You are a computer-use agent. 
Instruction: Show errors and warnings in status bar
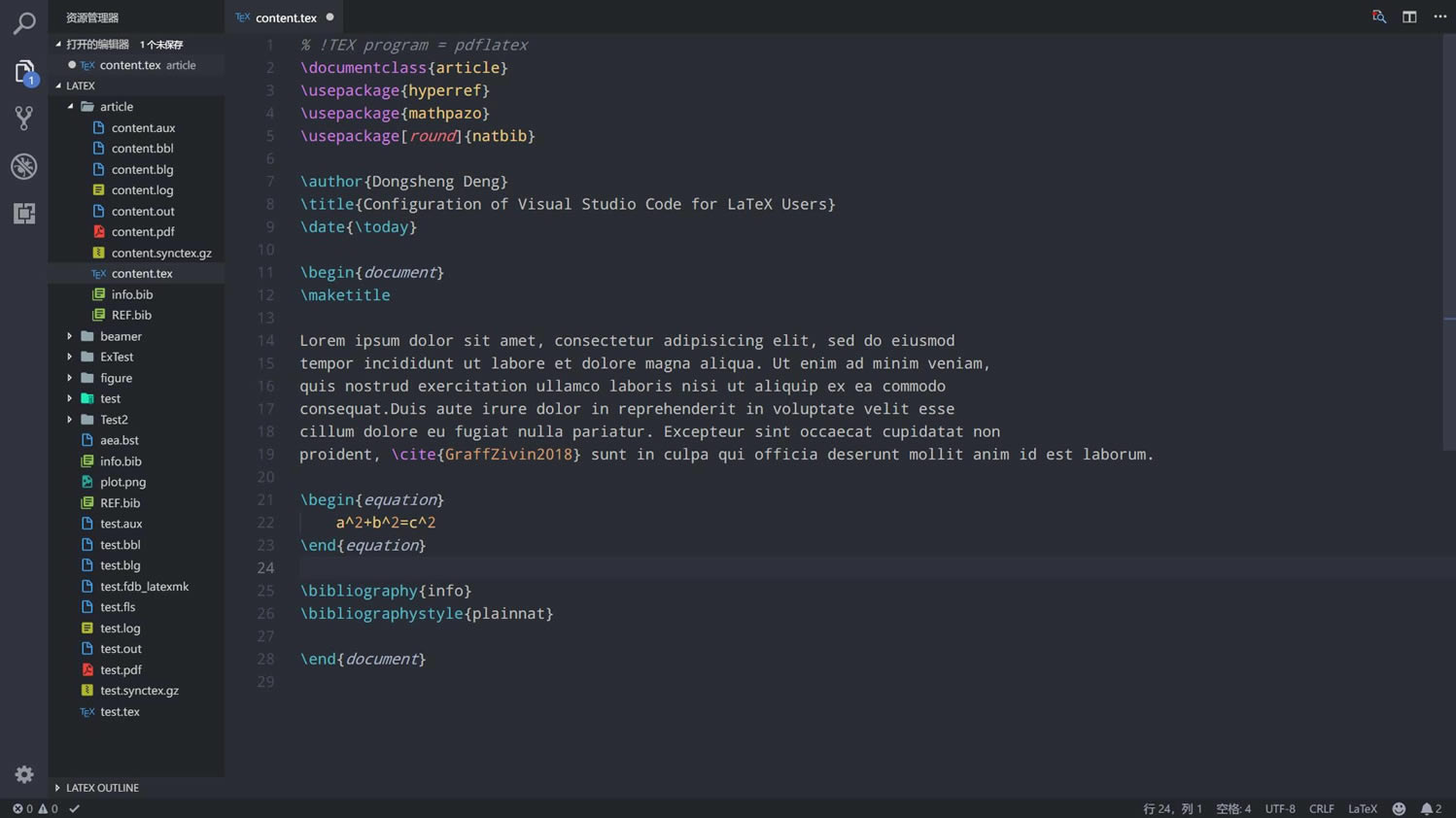[x=35, y=808]
